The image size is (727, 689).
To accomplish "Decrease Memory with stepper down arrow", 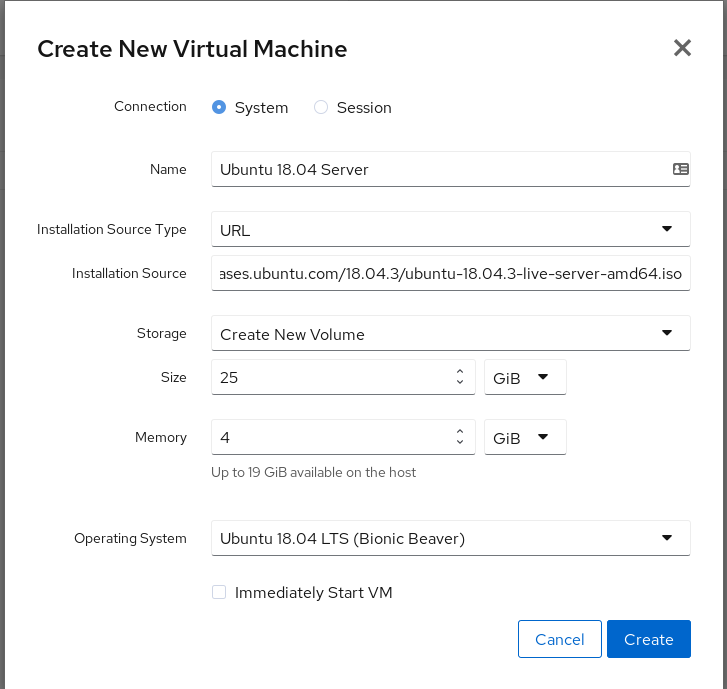I will (460, 441).
